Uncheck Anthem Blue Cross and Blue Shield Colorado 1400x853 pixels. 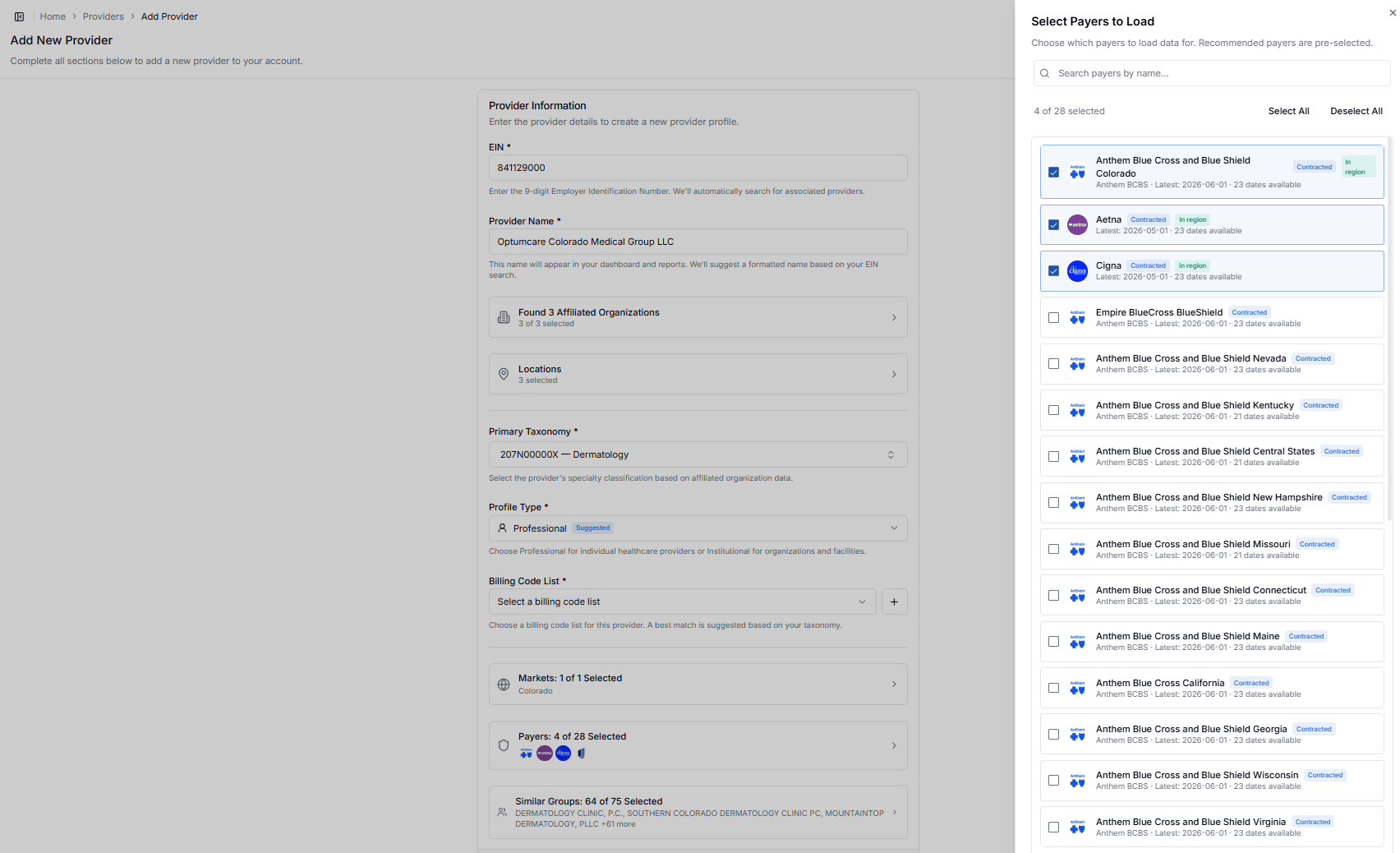point(1053,172)
